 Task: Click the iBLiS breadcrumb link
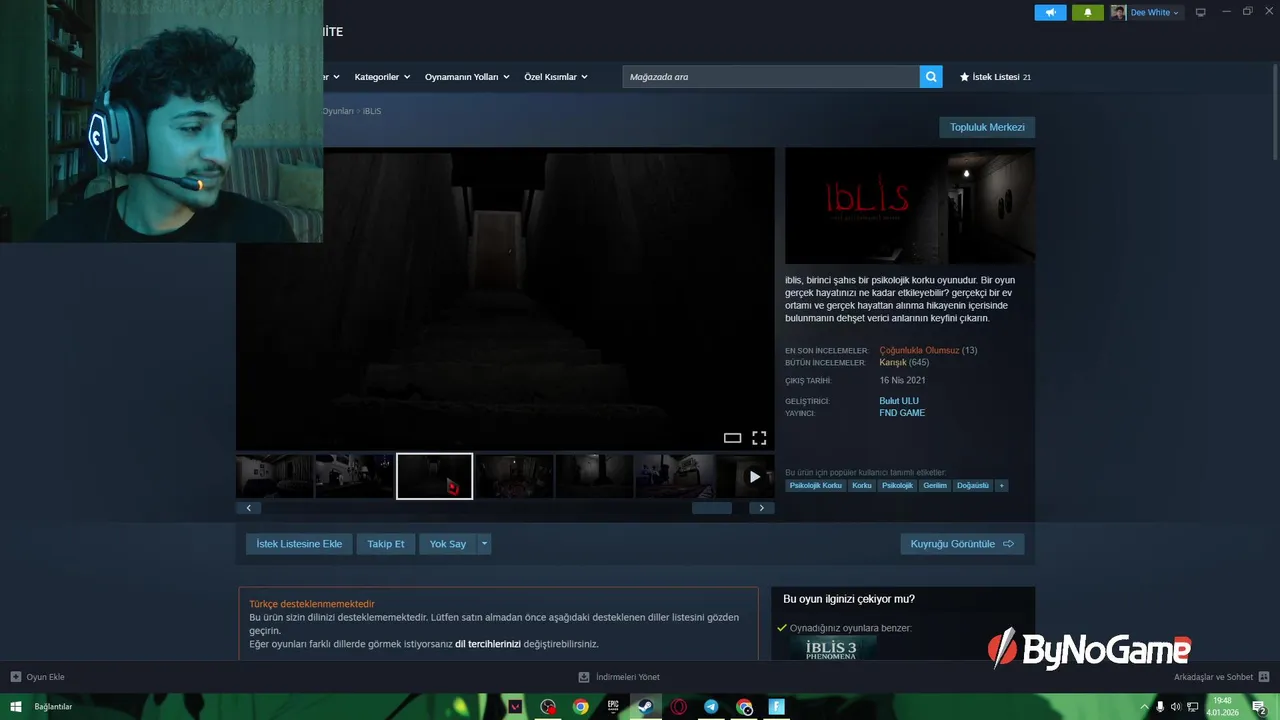coord(372,111)
